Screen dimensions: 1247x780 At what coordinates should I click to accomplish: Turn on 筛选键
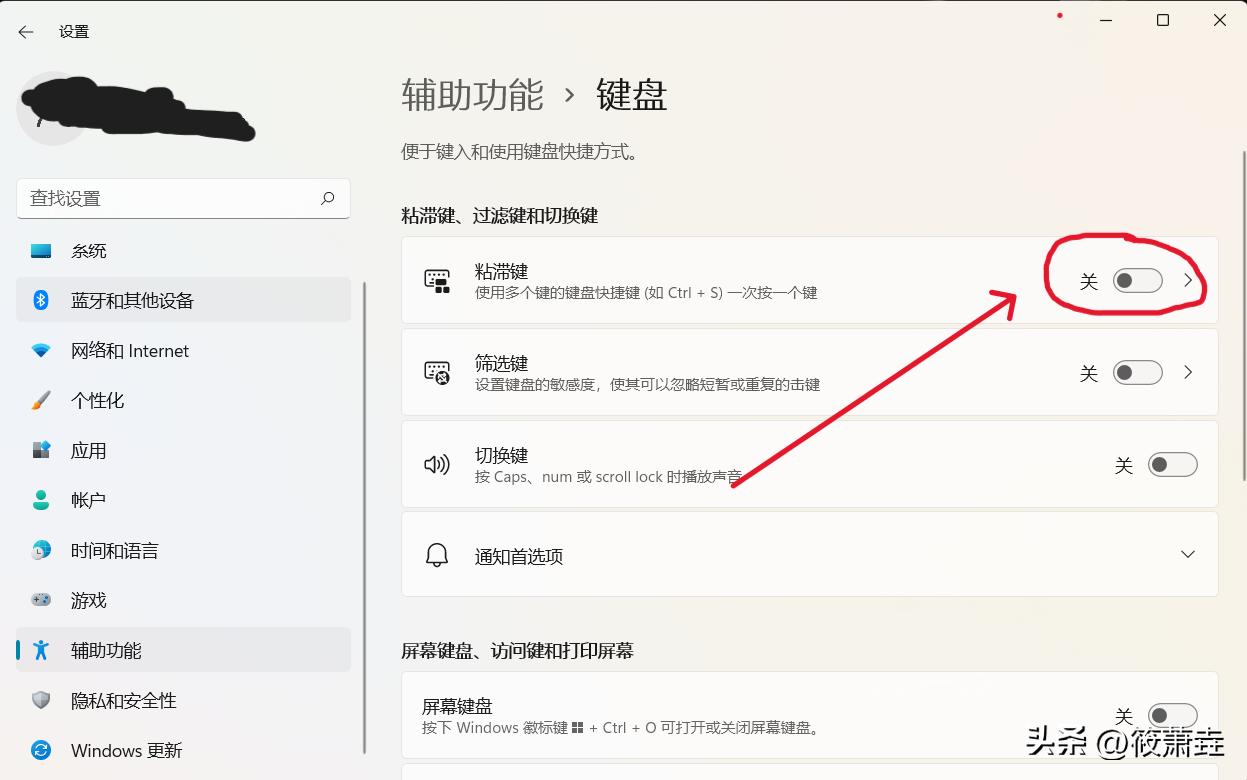[x=1137, y=372]
